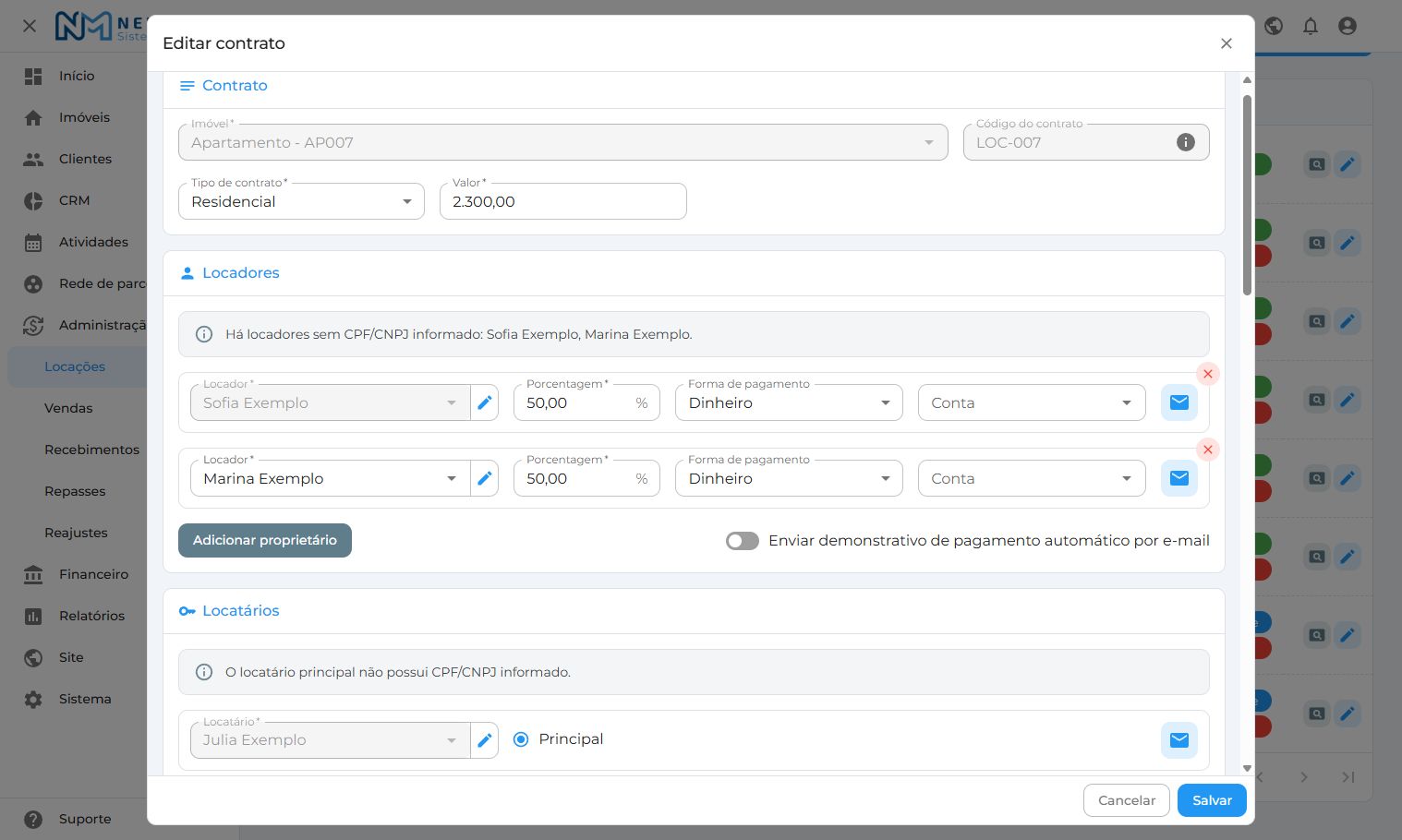
Task: Click the Salvar button
Action: (x=1212, y=800)
